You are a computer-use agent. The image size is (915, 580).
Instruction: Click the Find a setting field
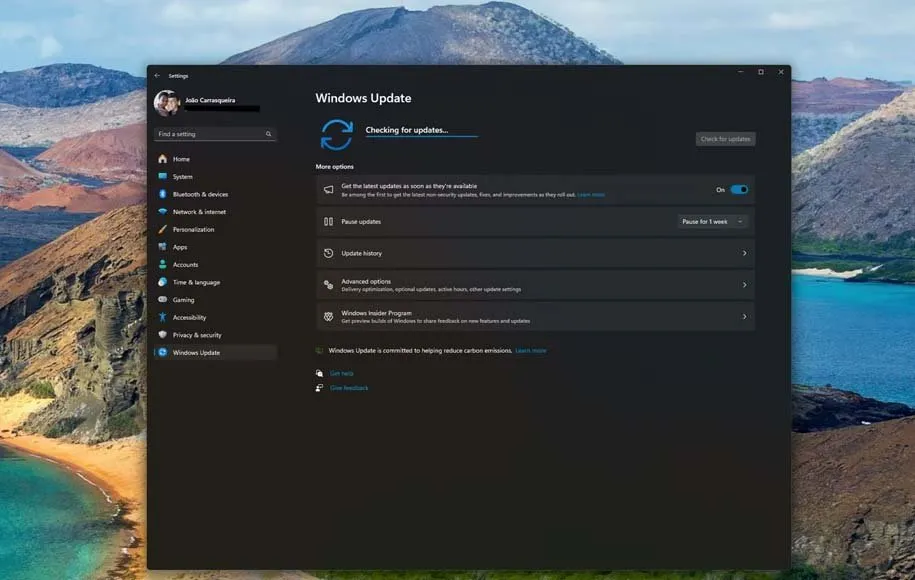click(208, 134)
